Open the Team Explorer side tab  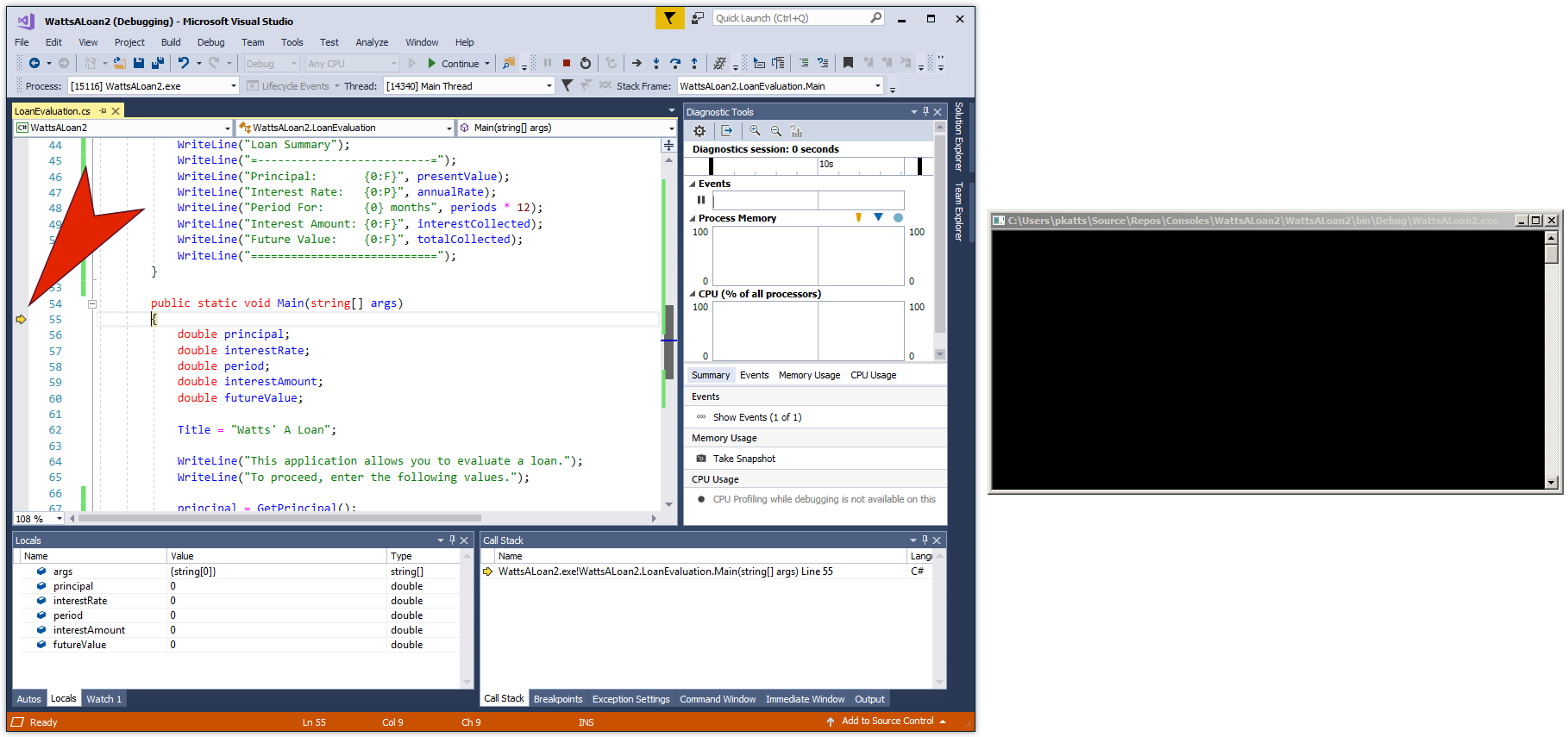tap(958, 211)
